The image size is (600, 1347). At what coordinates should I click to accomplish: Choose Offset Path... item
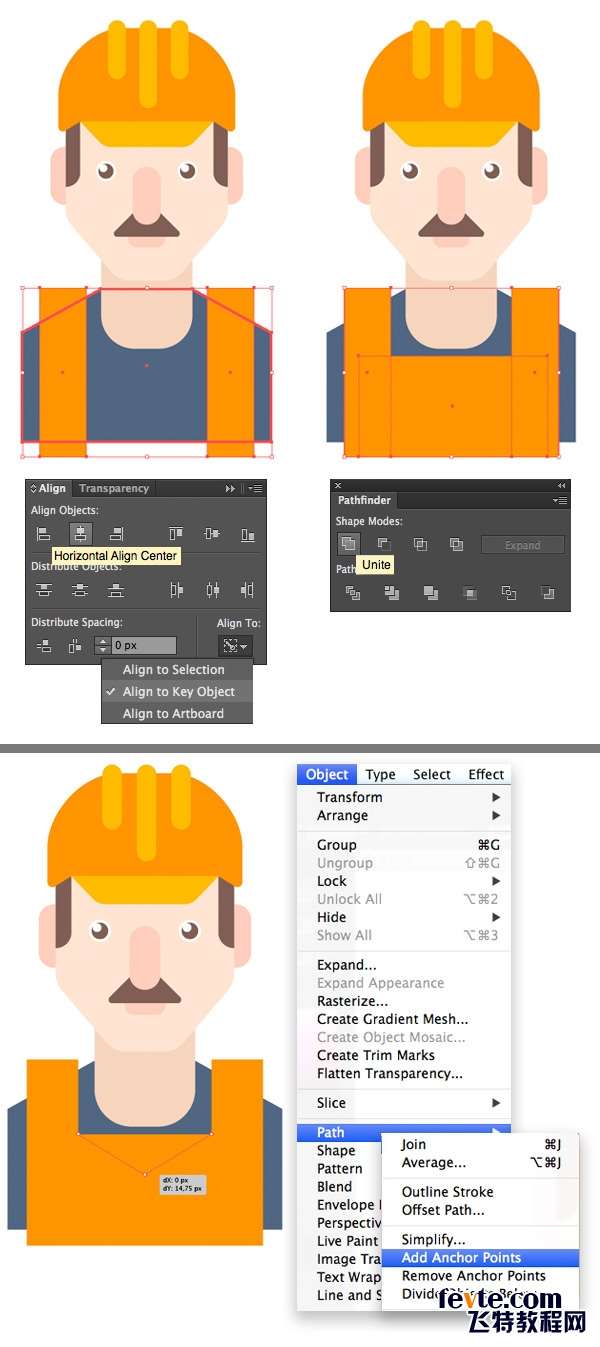pos(481,1210)
